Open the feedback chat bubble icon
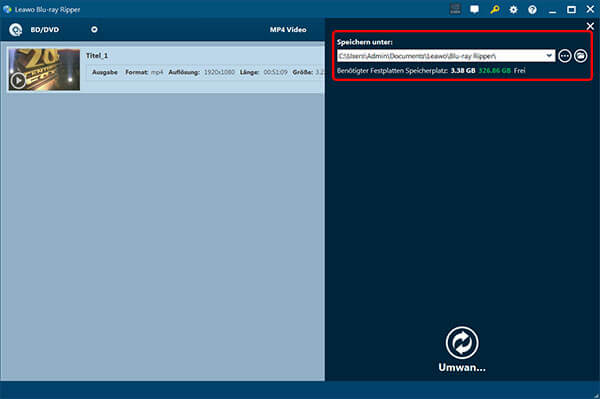Viewport: 600px width, 399px height. 474,9
